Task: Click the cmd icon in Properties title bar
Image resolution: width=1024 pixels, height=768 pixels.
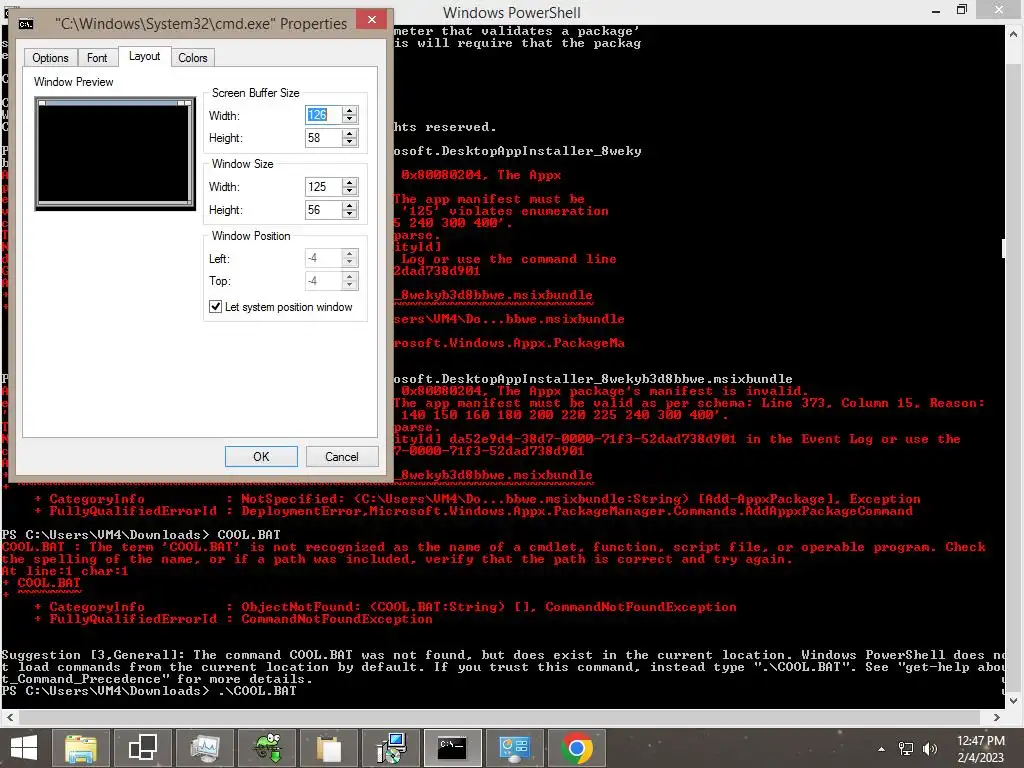Action: 26,24
